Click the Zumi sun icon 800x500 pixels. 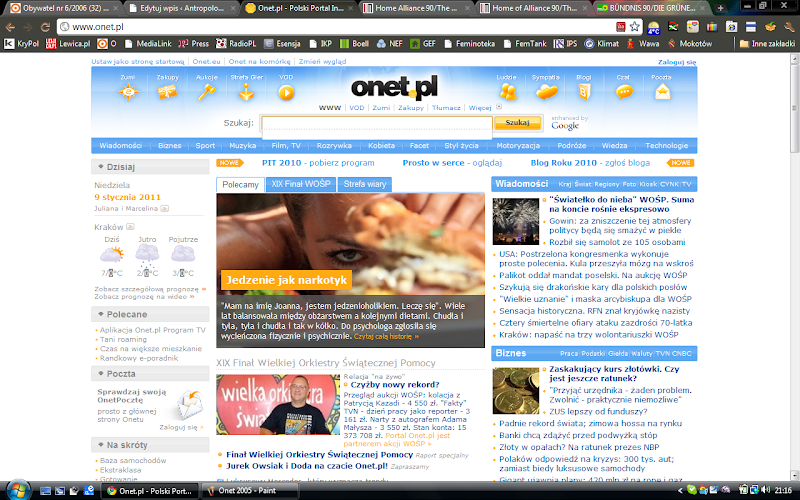[x=128, y=92]
